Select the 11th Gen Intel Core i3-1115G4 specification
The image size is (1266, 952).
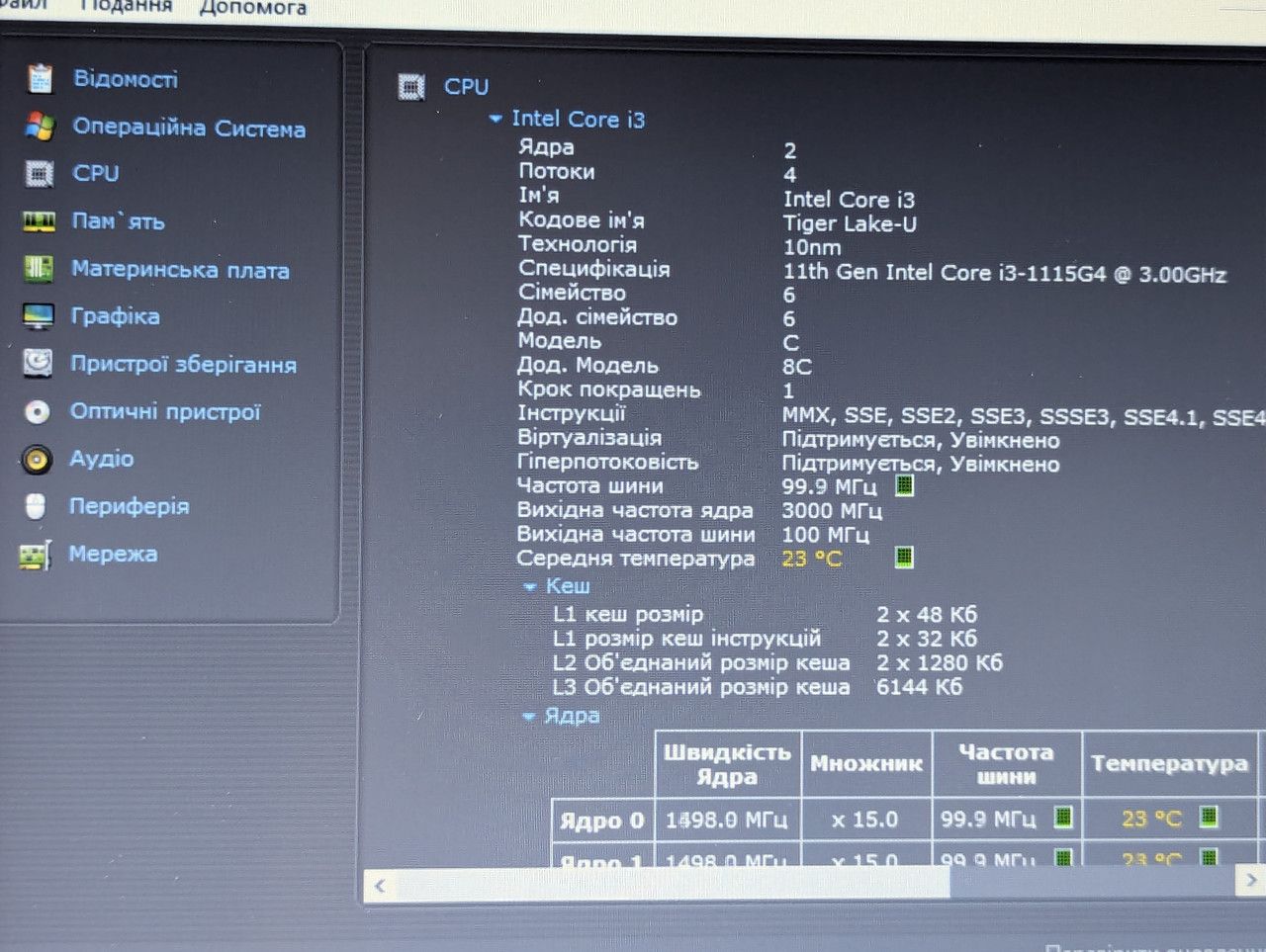click(1005, 274)
